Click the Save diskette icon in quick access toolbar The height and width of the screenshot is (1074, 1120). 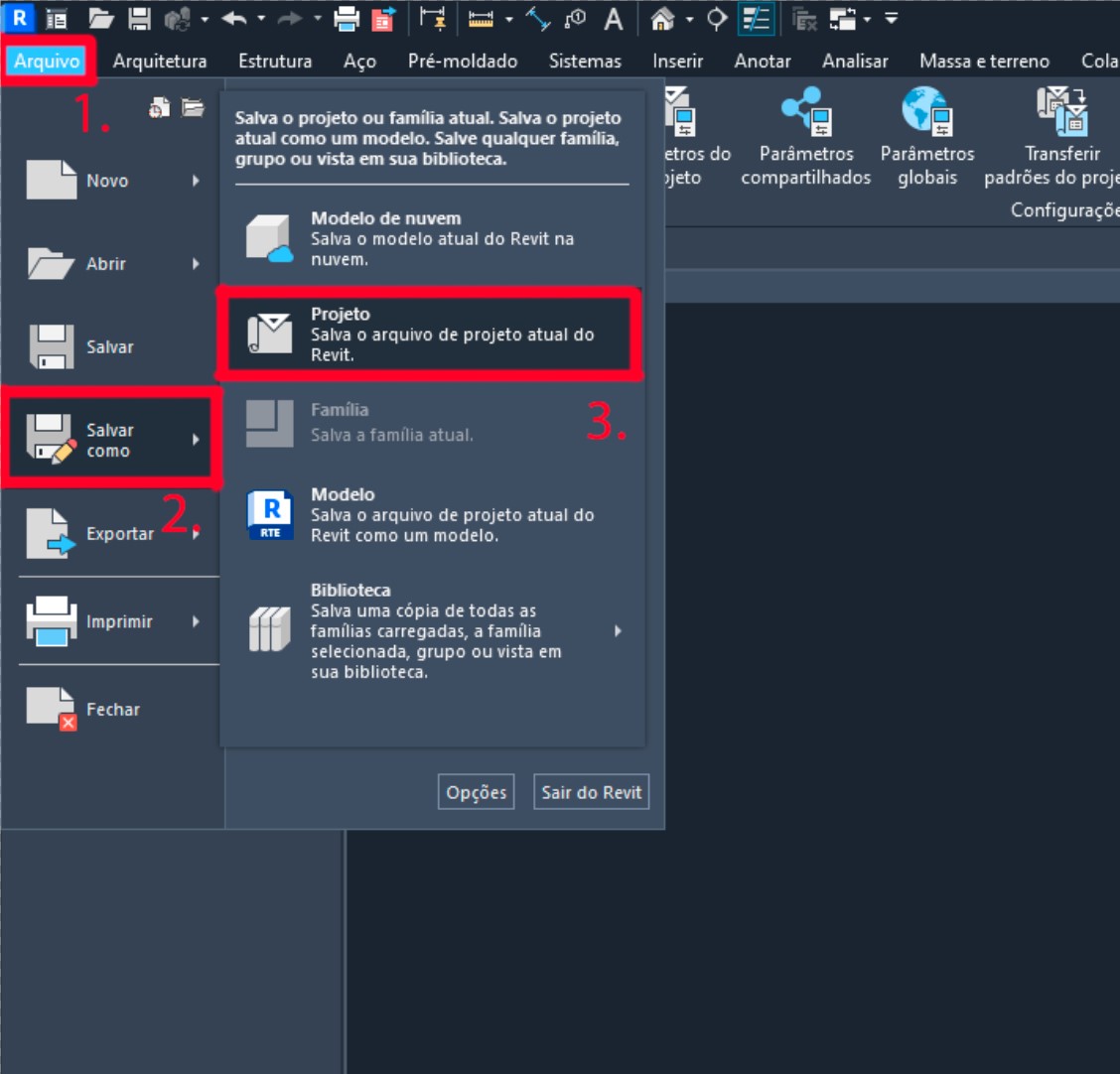[x=139, y=19]
